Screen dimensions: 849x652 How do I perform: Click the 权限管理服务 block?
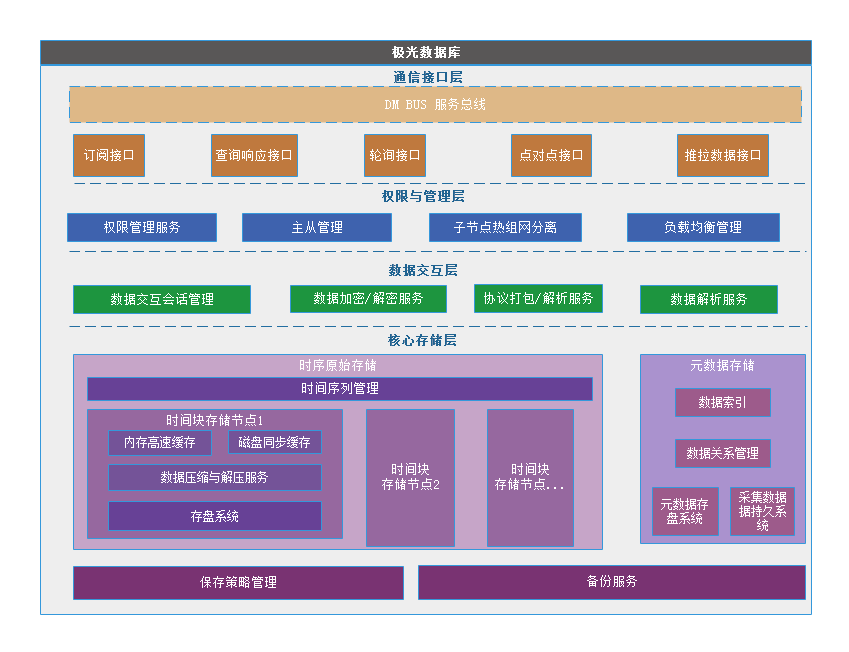(142, 227)
